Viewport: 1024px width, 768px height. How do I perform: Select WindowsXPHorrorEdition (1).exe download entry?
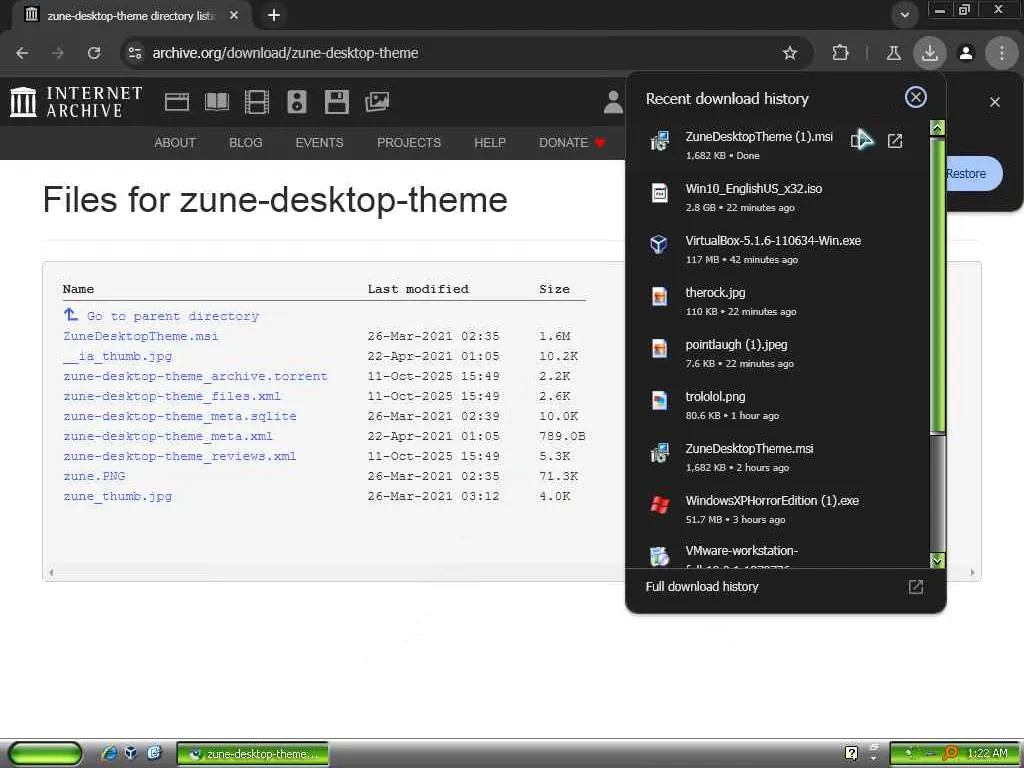tap(777, 509)
